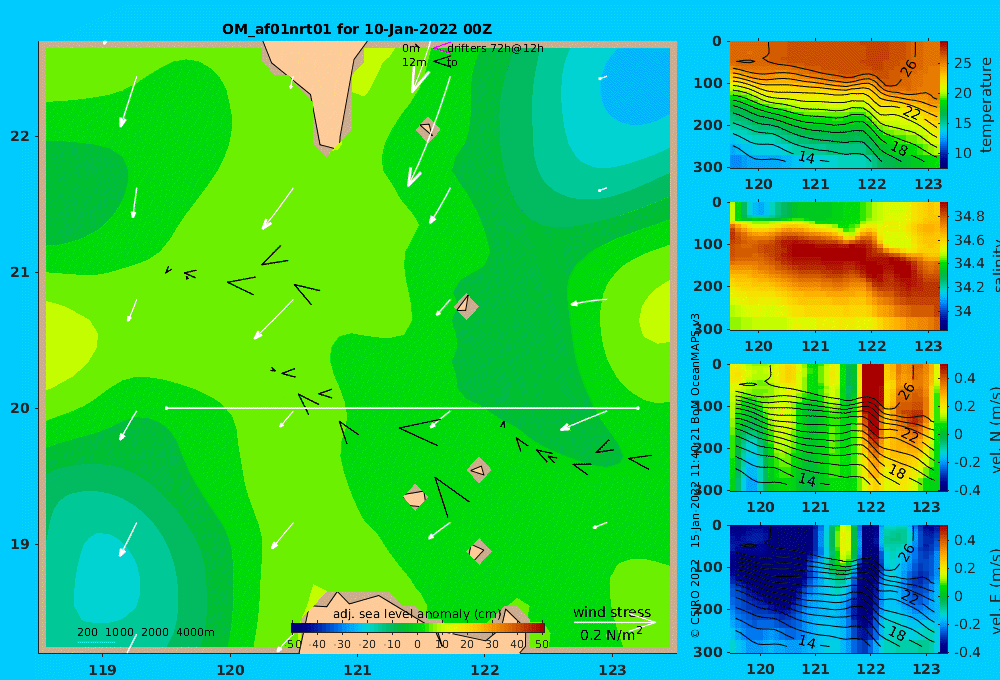
Task: Click the '12m' legend label
Action: 414,62
